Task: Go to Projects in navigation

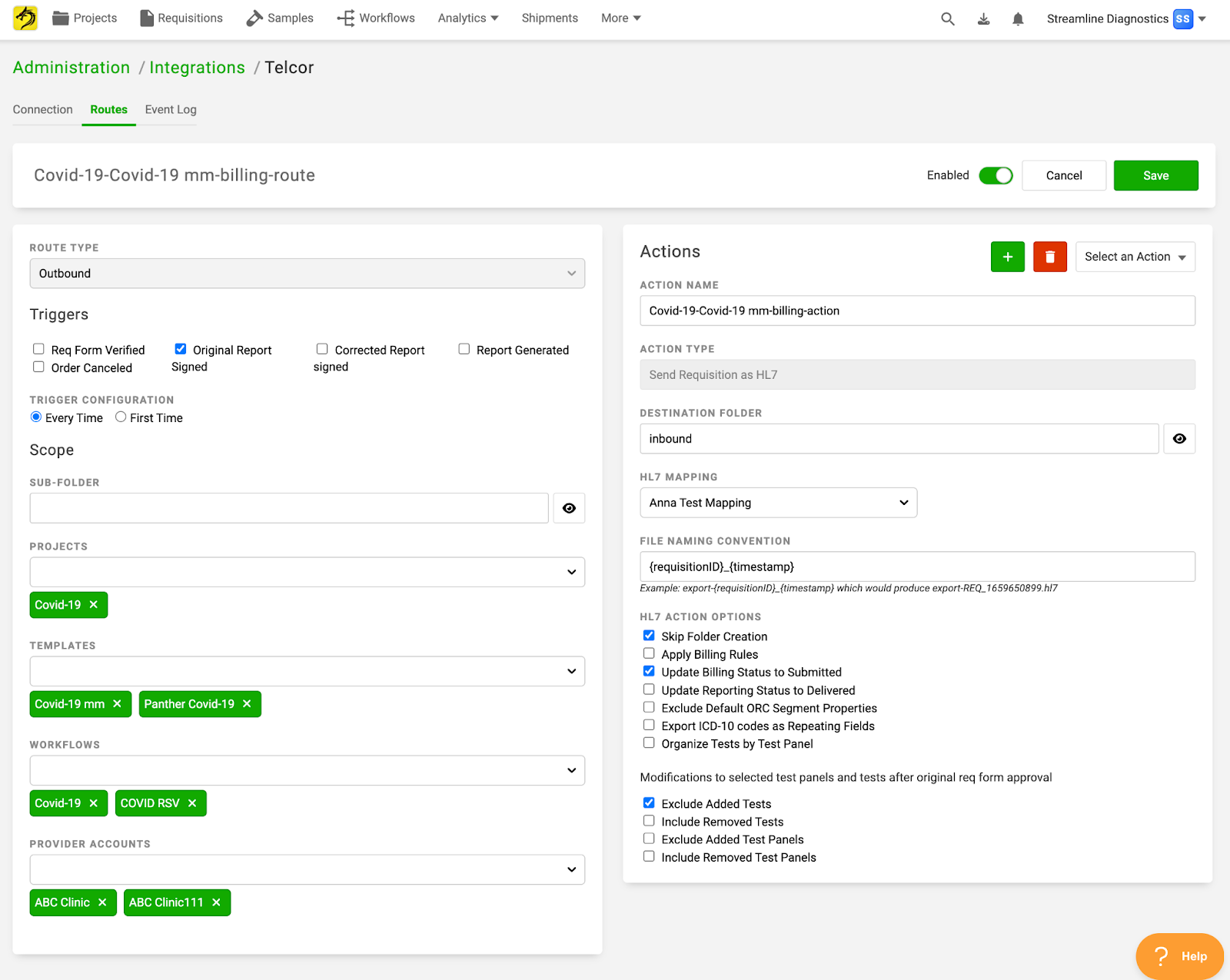Action: [x=85, y=18]
